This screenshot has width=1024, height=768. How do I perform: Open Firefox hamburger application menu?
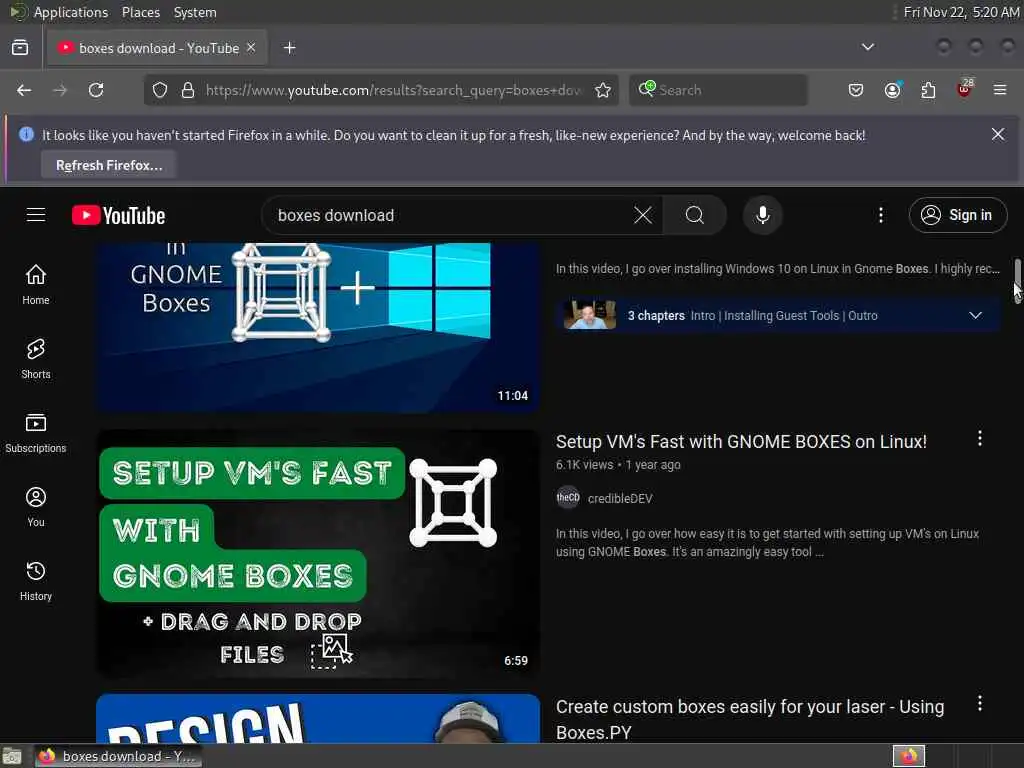tap(1000, 90)
